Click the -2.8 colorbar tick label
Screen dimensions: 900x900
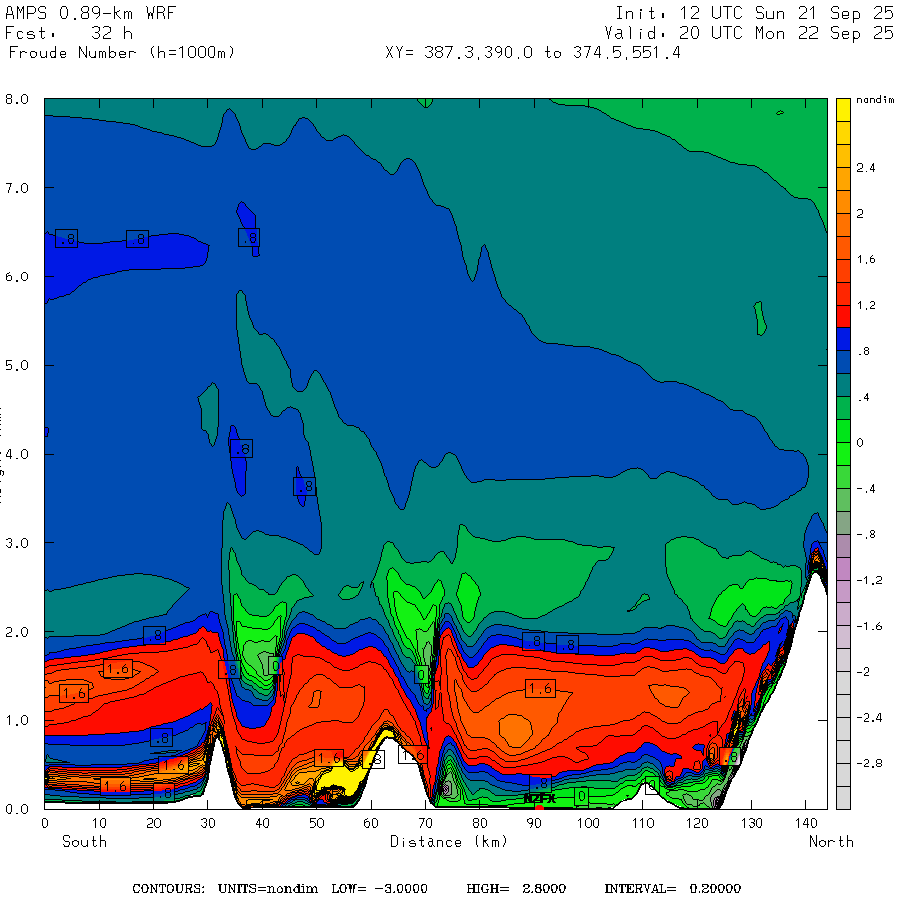869,763
